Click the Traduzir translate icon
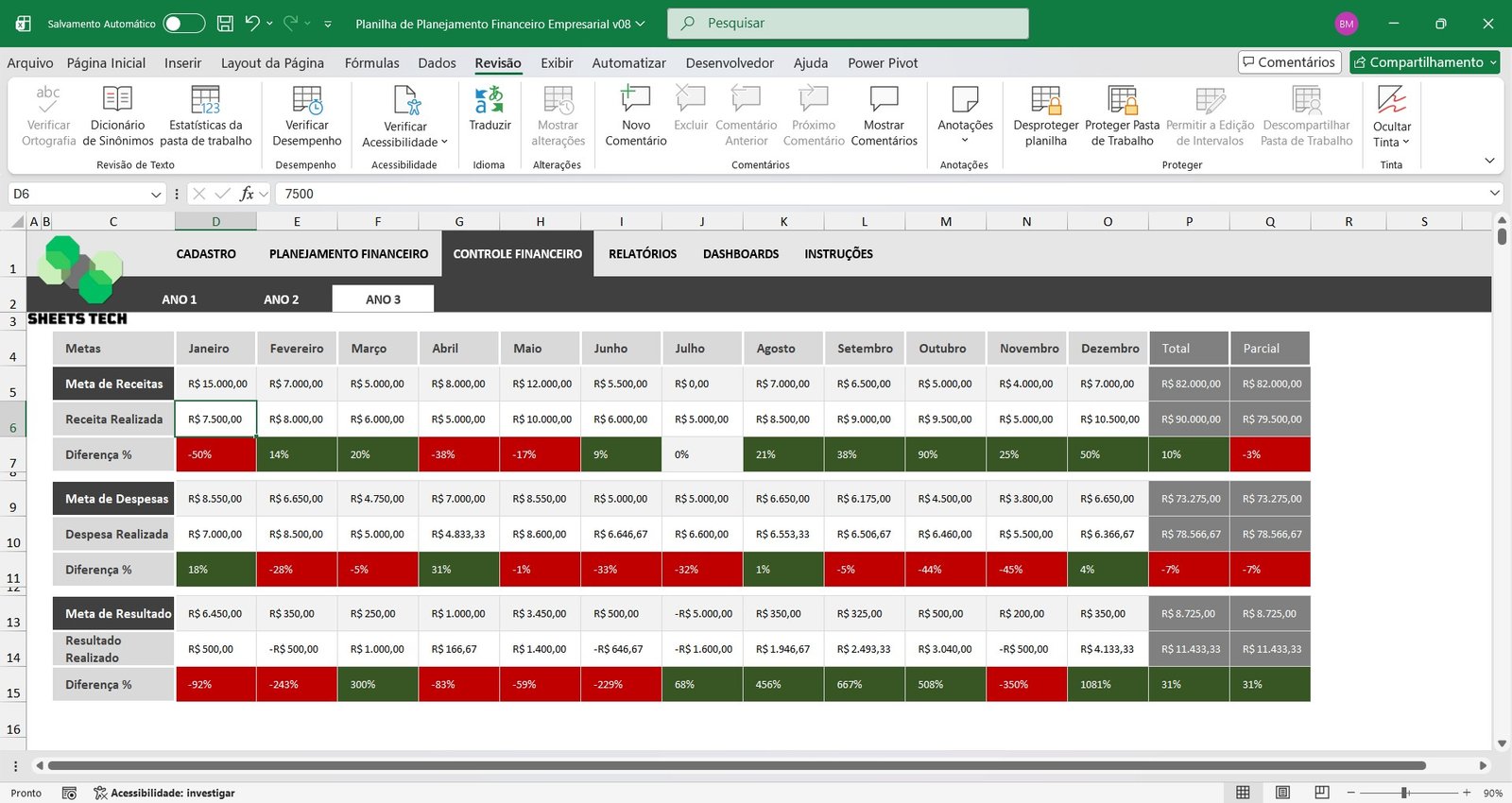Image resolution: width=1512 pixels, height=803 pixels. point(490,100)
